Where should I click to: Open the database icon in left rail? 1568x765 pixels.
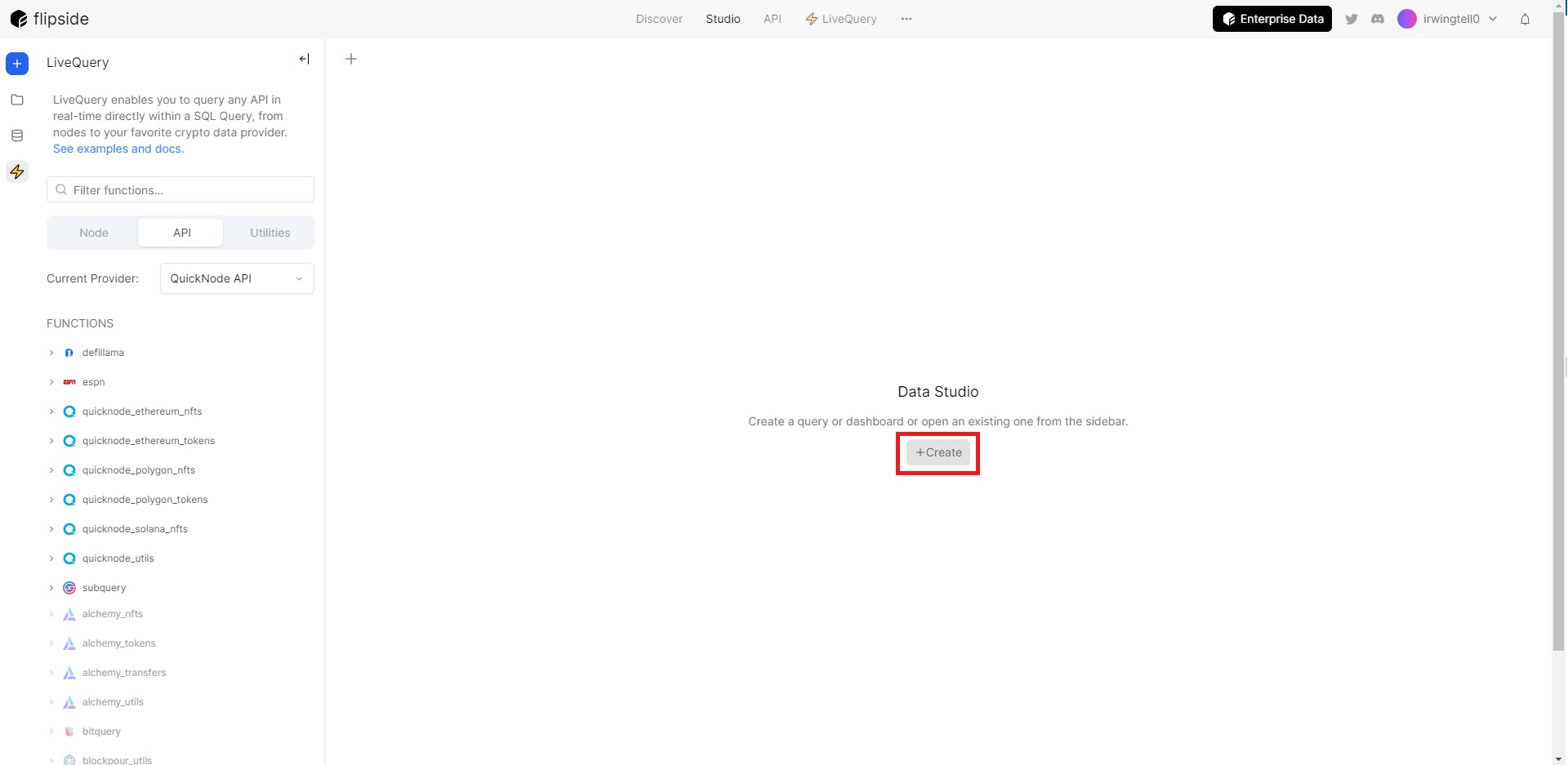pos(17,136)
